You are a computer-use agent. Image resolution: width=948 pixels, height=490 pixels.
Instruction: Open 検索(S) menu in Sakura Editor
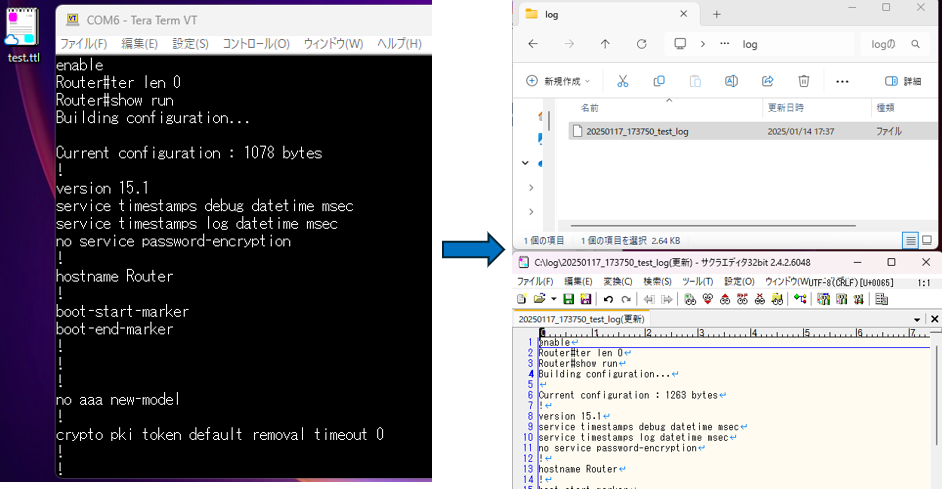point(657,282)
